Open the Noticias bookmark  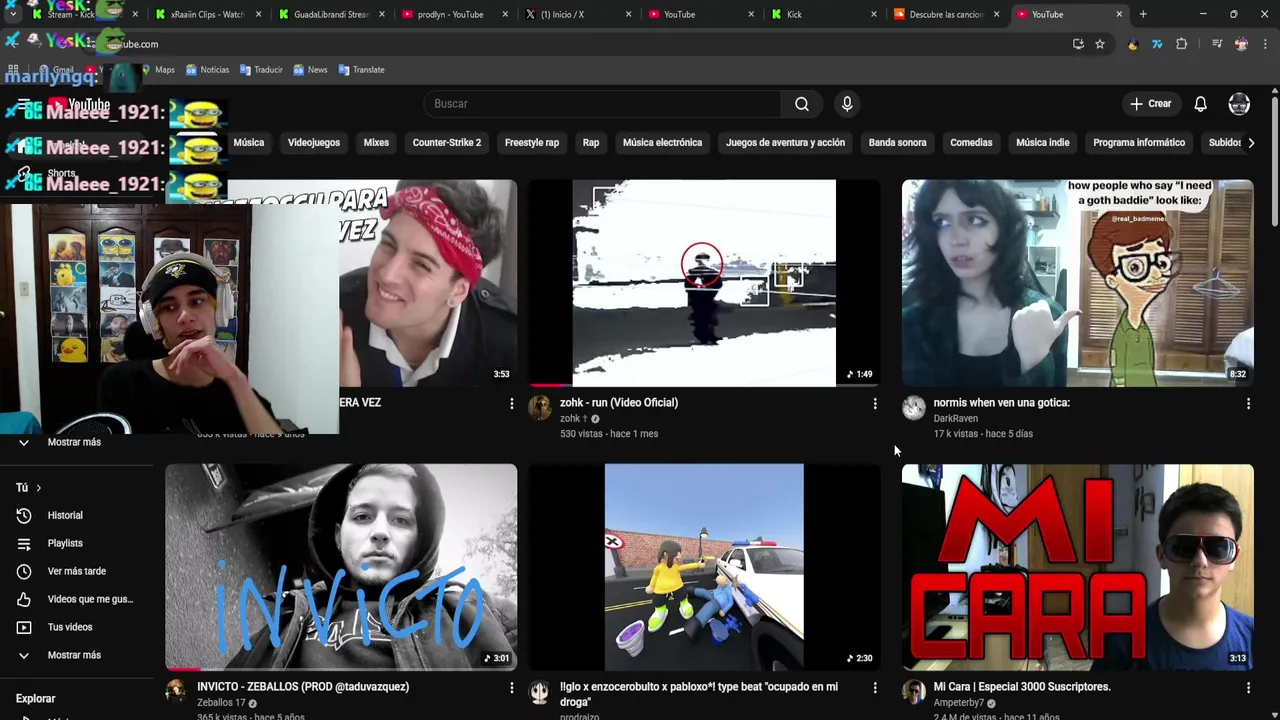click(207, 70)
